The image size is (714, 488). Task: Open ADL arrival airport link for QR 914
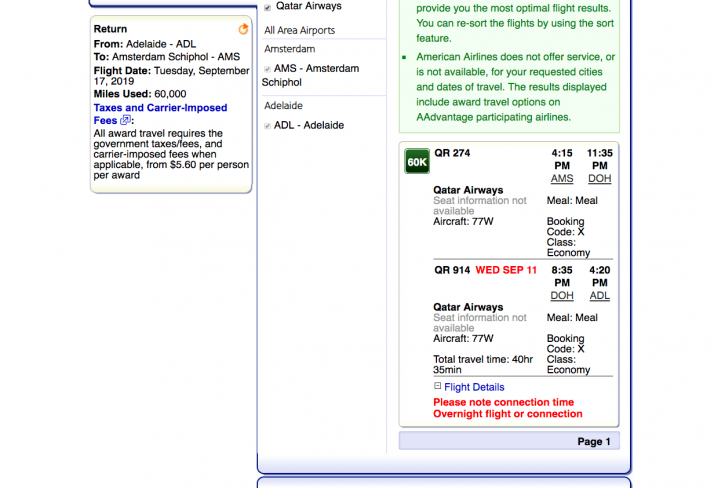[599, 295]
